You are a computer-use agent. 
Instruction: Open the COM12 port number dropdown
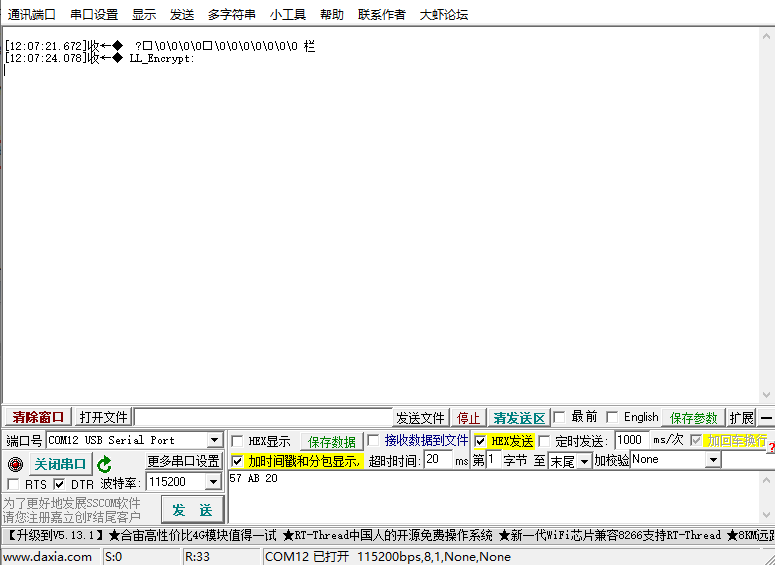(214, 441)
